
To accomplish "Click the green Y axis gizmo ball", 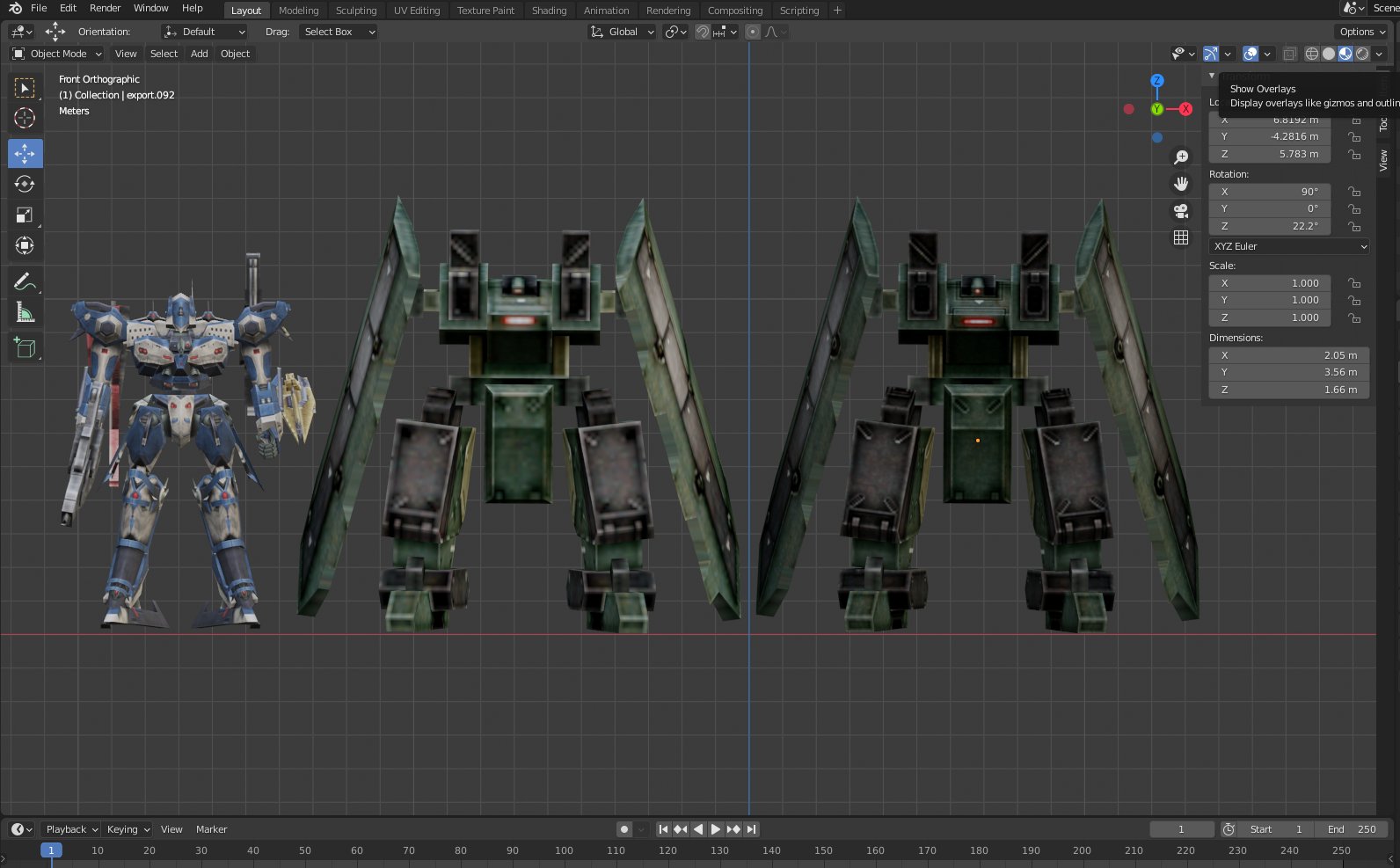I will coord(1156,109).
